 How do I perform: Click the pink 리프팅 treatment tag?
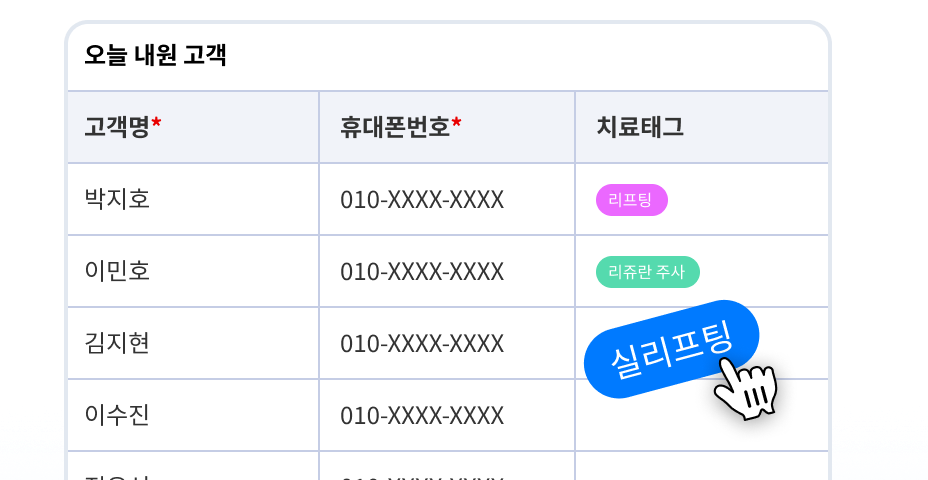(x=631, y=200)
